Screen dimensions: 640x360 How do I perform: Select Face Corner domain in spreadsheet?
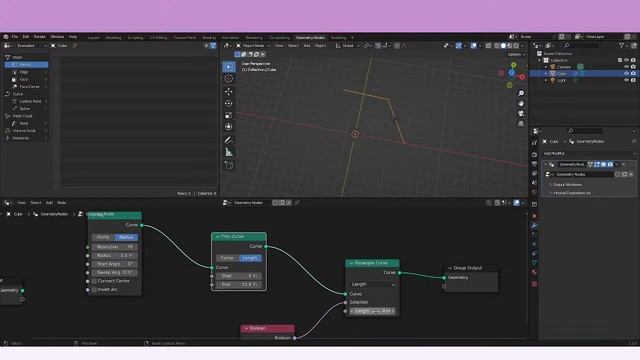click(x=27, y=87)
